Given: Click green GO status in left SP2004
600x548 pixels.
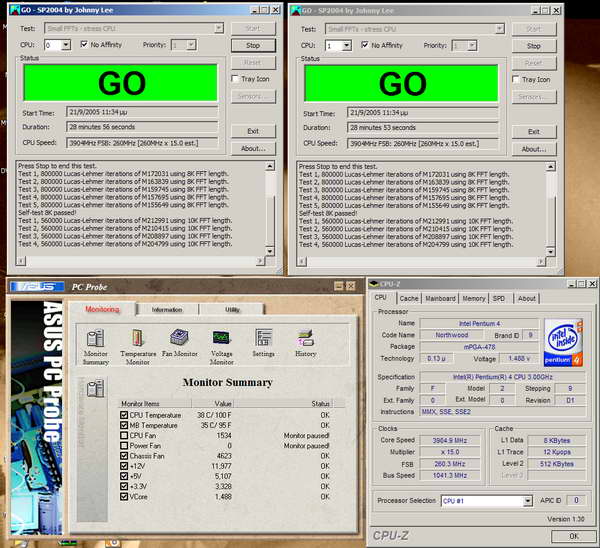Looking at the screenshot, I should [121, 83].
